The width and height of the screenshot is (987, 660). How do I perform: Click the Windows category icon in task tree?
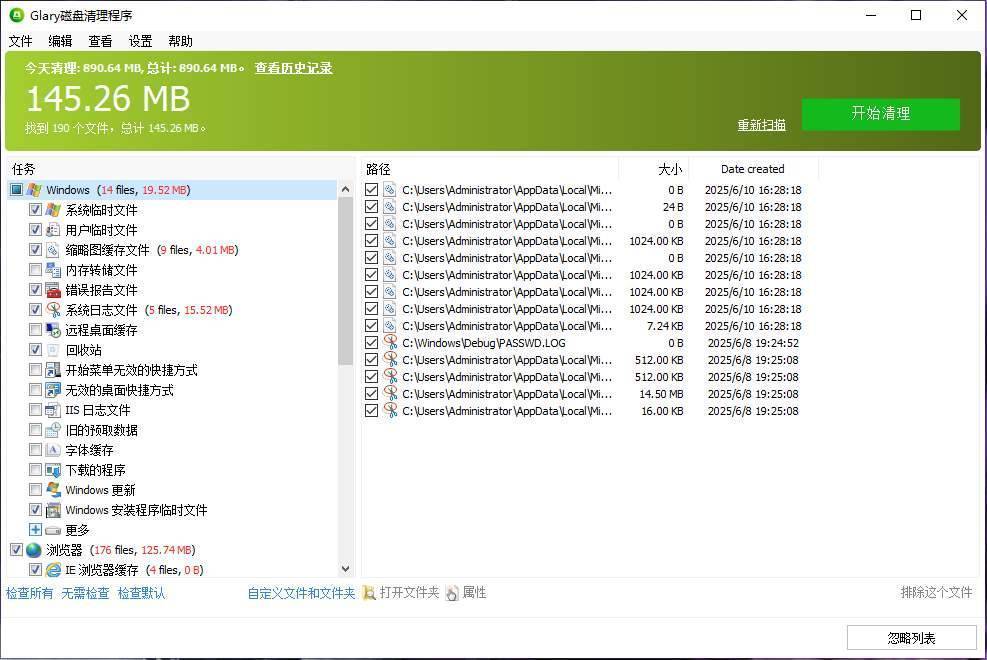click(x=34, y=190)
